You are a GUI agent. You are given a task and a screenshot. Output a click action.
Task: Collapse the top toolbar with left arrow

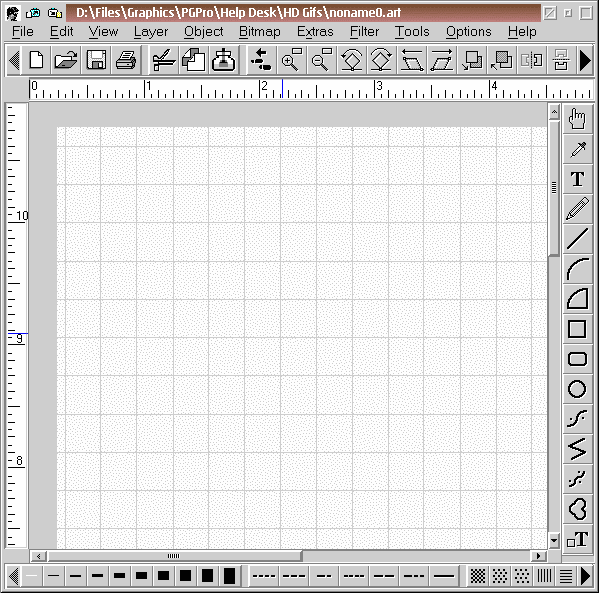point(14,60)
